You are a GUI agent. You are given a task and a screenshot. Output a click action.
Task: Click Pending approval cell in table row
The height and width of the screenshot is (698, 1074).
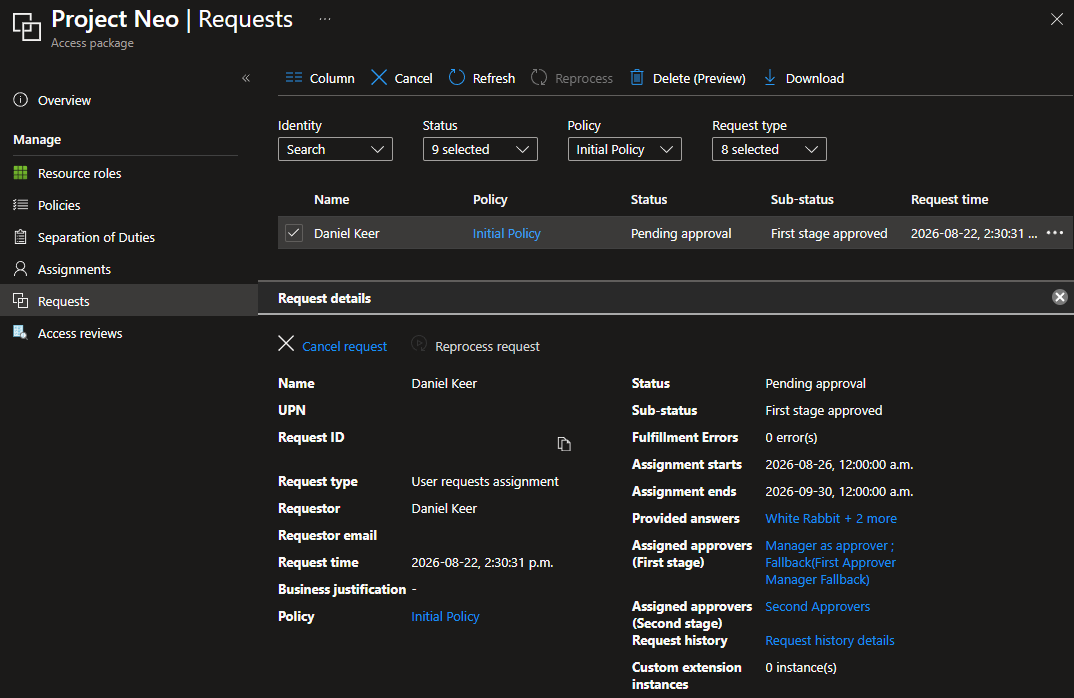coord(681,234)
